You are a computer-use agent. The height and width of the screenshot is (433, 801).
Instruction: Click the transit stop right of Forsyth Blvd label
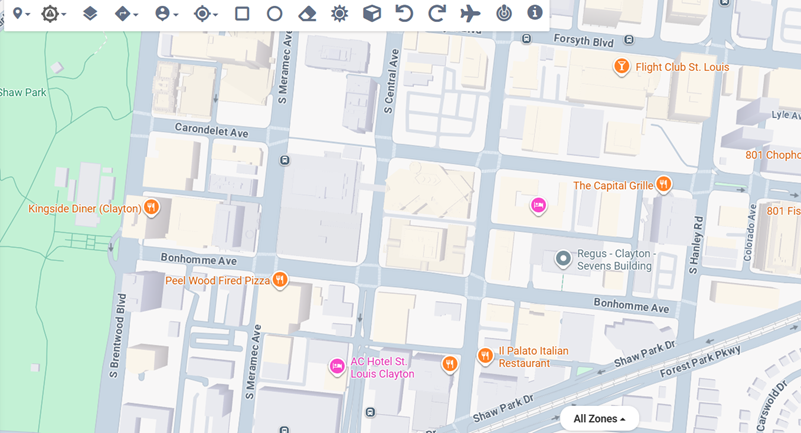(629, 39)
